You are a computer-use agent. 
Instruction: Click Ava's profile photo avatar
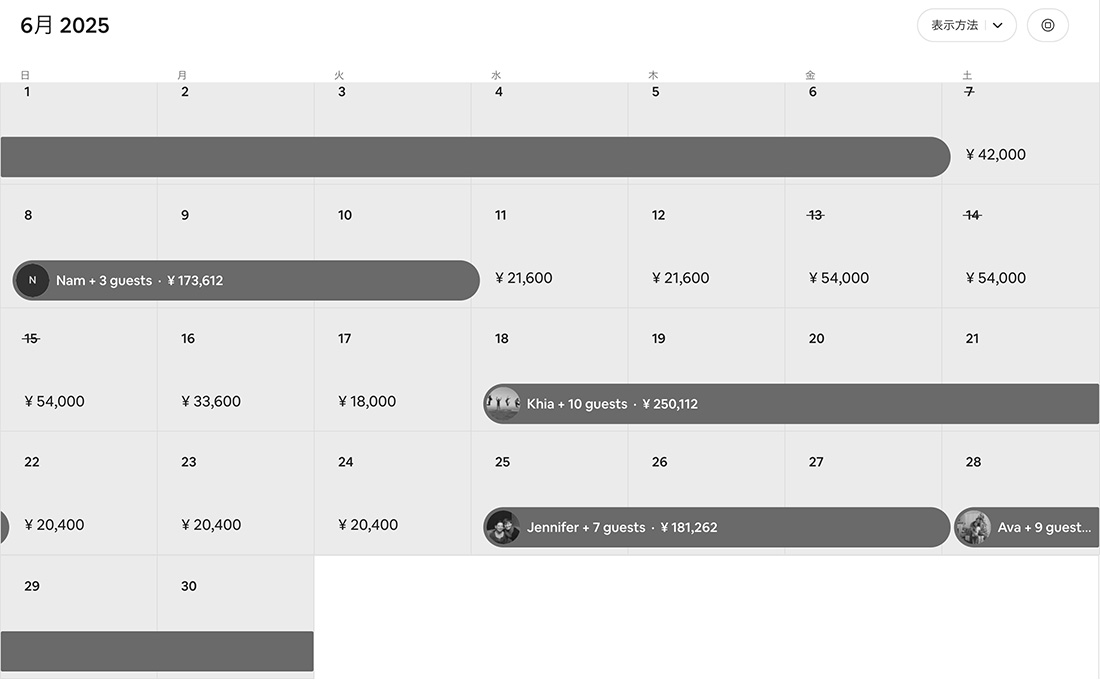[x=973, y=527]
